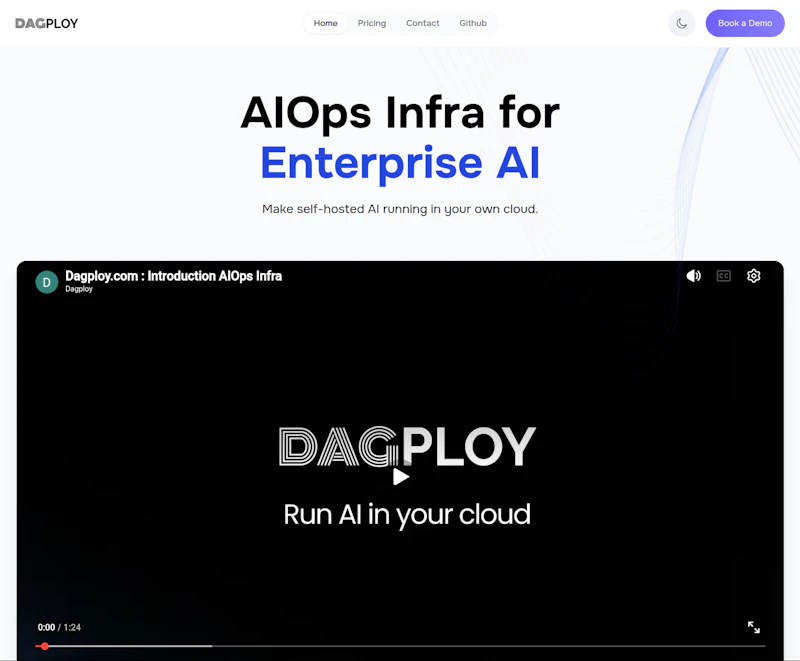Click the Enterprise AI heading text
This screenshot has width=800, height=661.
point(400,163)
